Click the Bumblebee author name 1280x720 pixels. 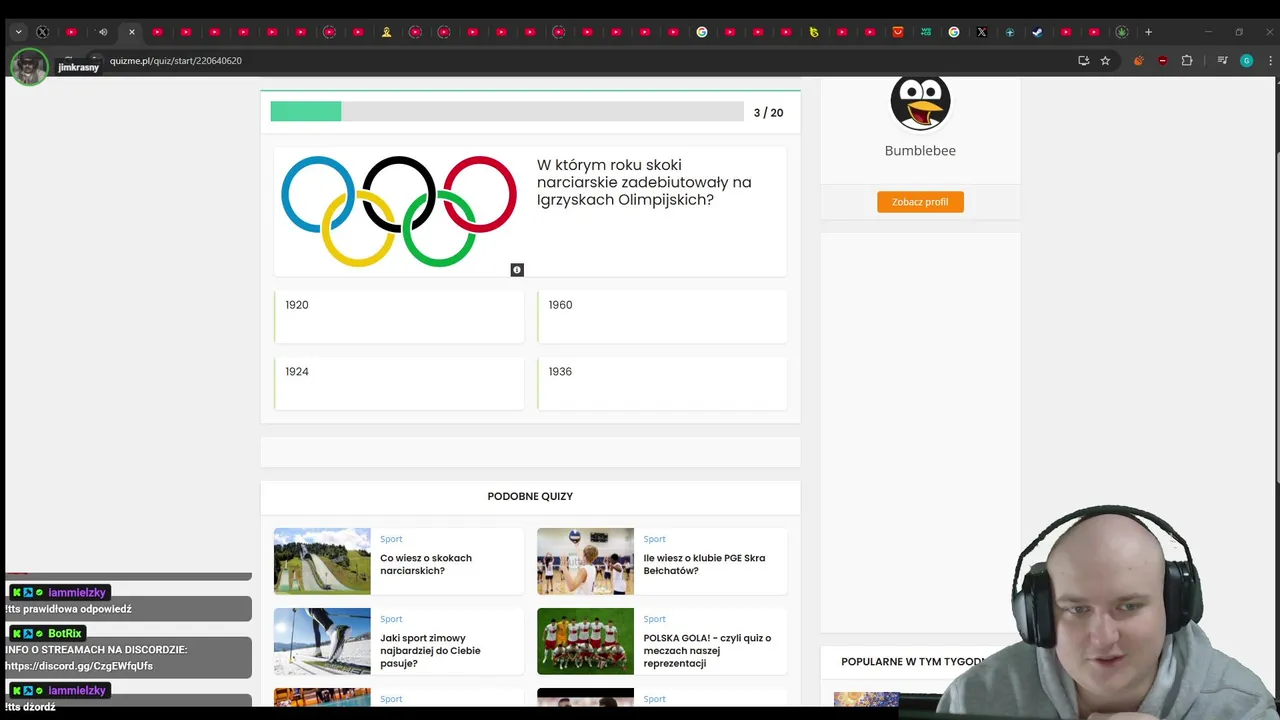pos(920,151)
